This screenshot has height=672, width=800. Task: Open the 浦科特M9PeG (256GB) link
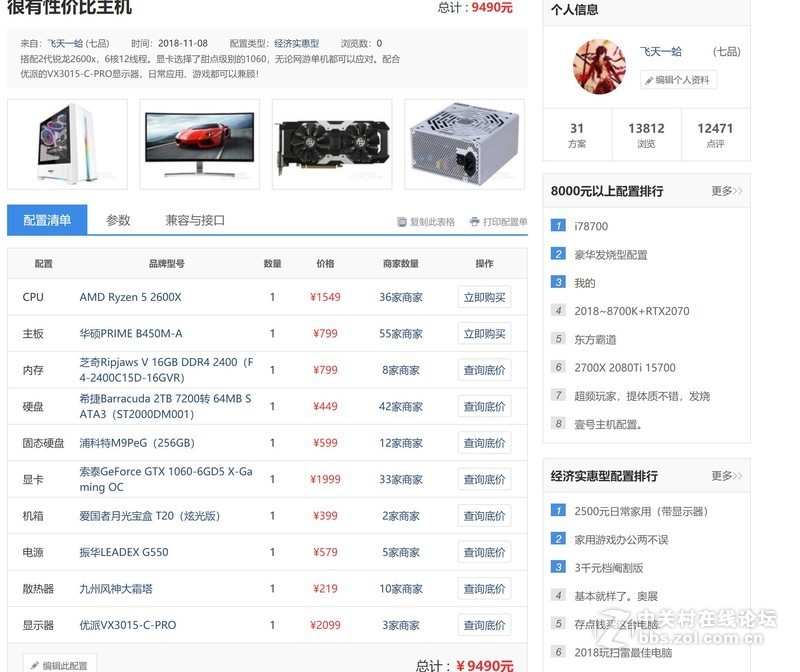pos(137,443)
